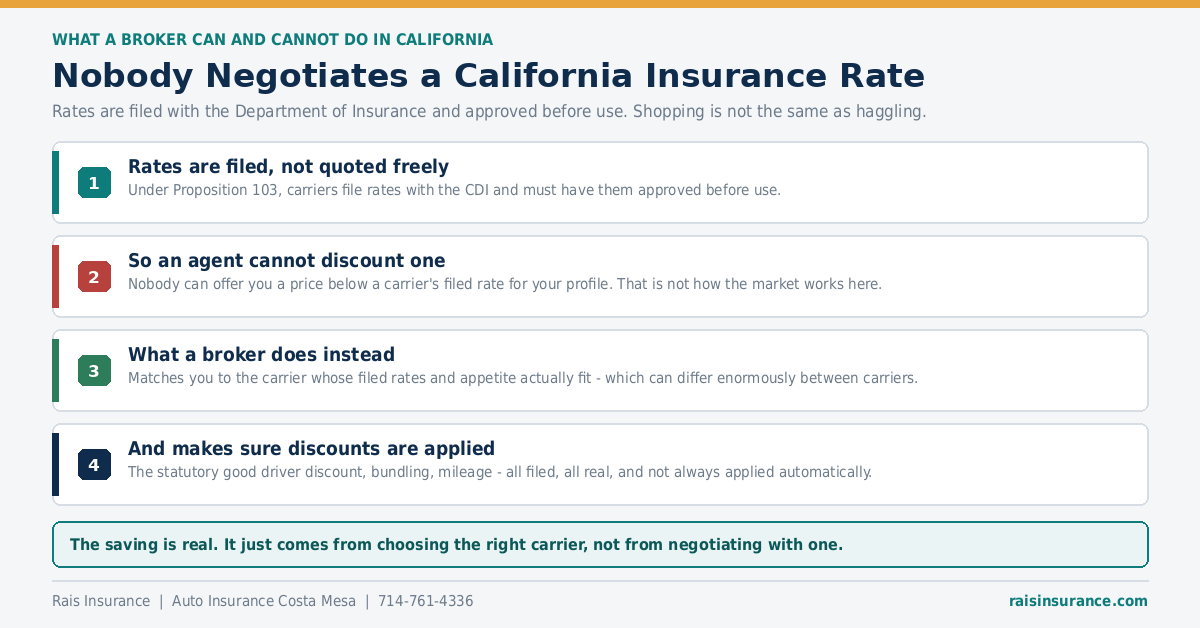Click the subtitle about Department of Insurance
This screenshot has width=1200, height=628.
point(489,111)
